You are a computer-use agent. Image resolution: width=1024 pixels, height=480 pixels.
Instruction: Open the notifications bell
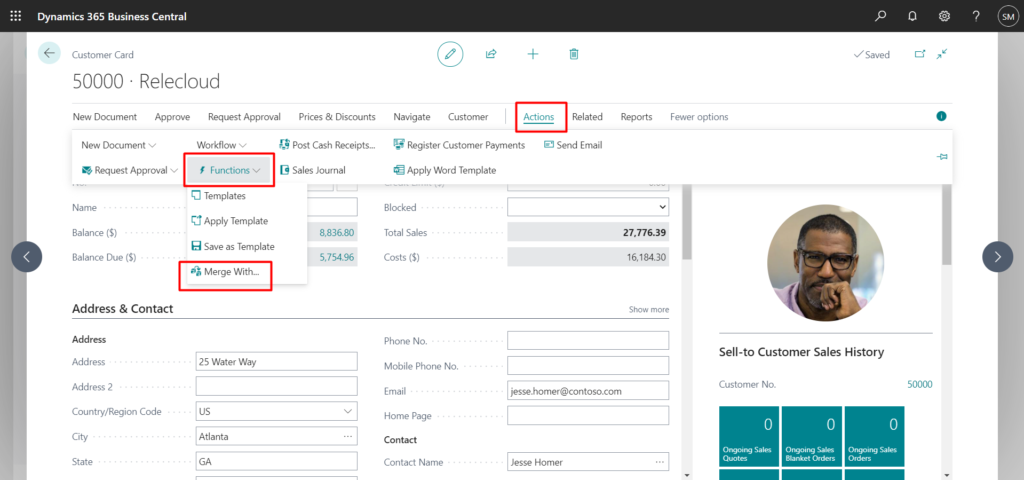912,16
